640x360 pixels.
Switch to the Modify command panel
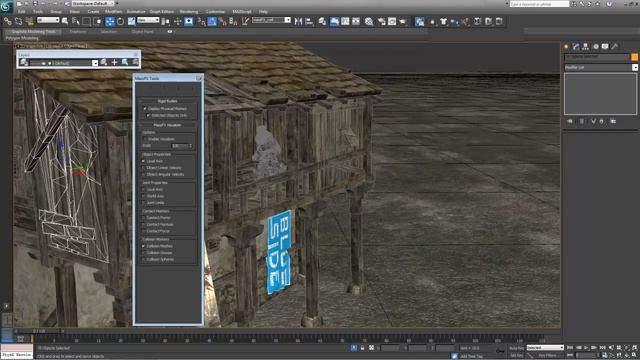tap(576, 47)
